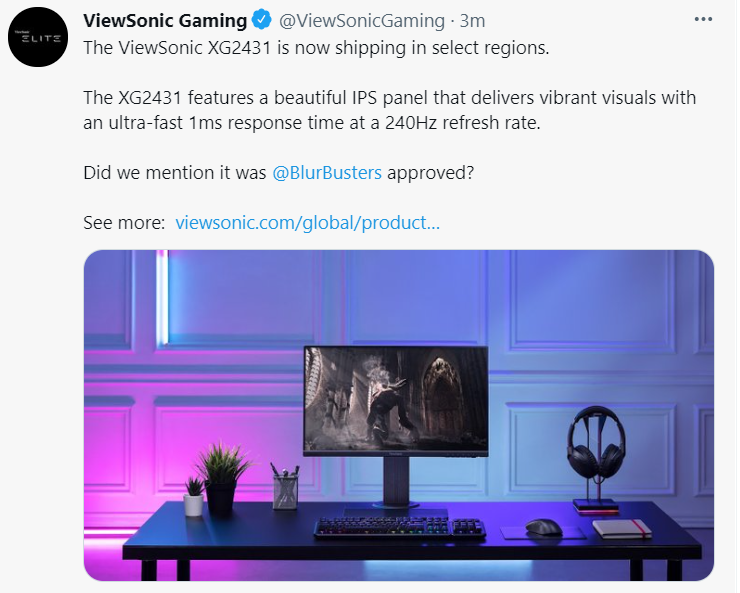Open the tweet via 3m timestamp

tap(472, 21)
